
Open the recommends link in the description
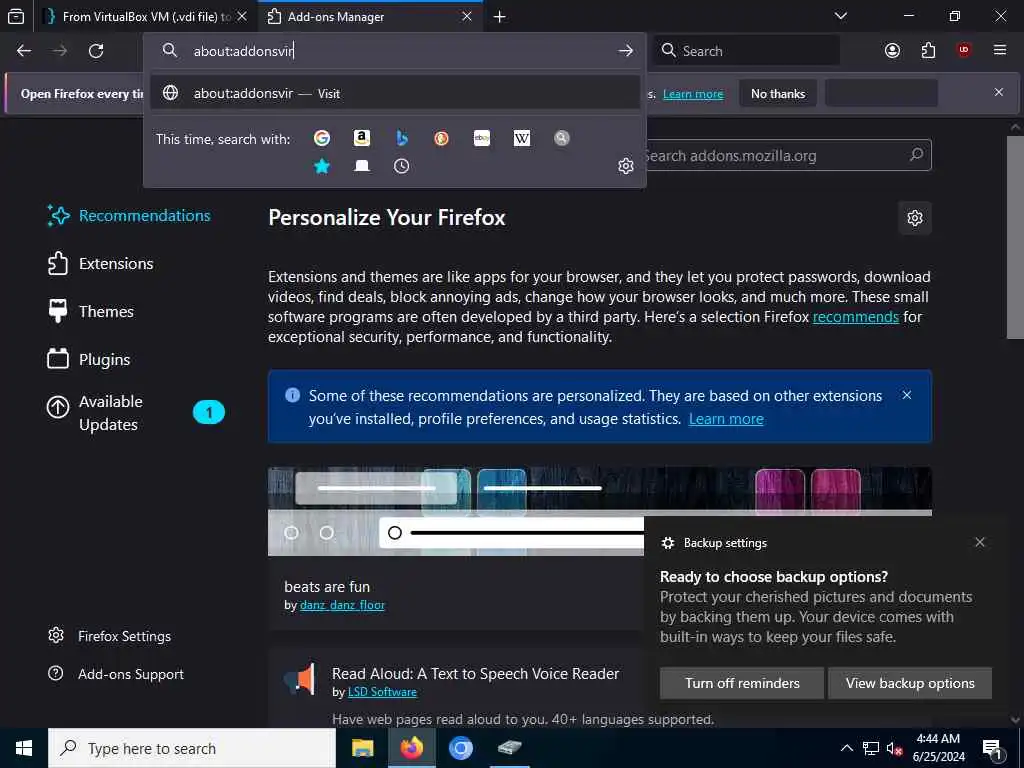pos(856,317)
